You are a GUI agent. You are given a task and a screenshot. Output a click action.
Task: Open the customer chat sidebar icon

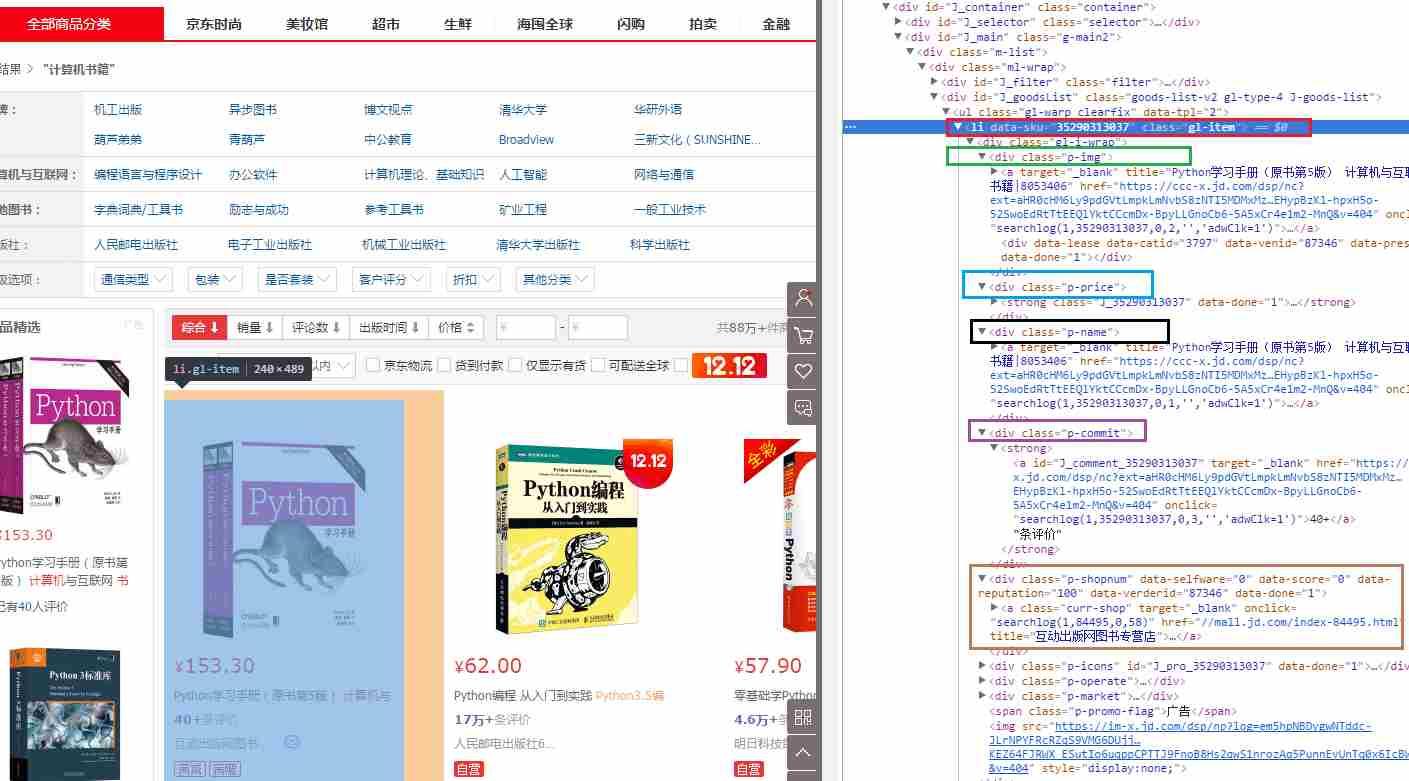tap(802, 407)
